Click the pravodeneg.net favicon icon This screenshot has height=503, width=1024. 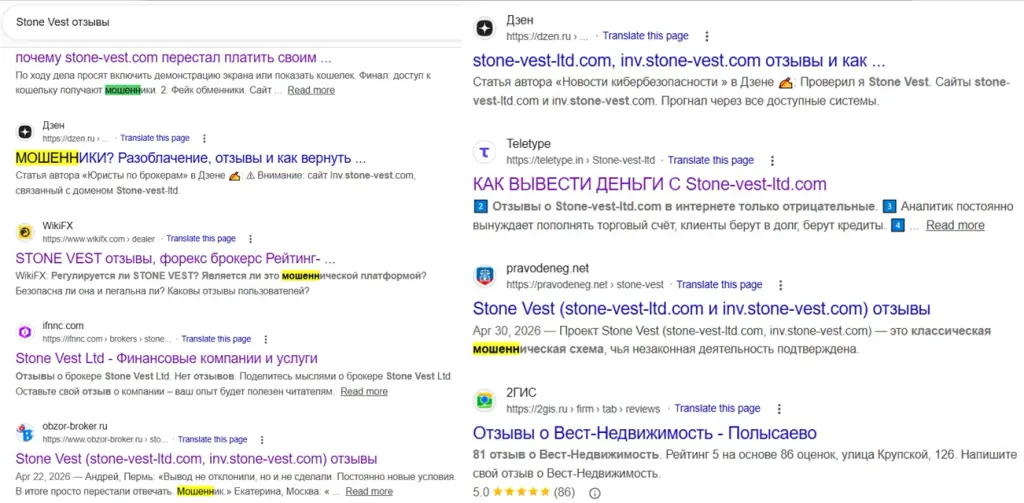pyautogui.click(x=485, y=277)
